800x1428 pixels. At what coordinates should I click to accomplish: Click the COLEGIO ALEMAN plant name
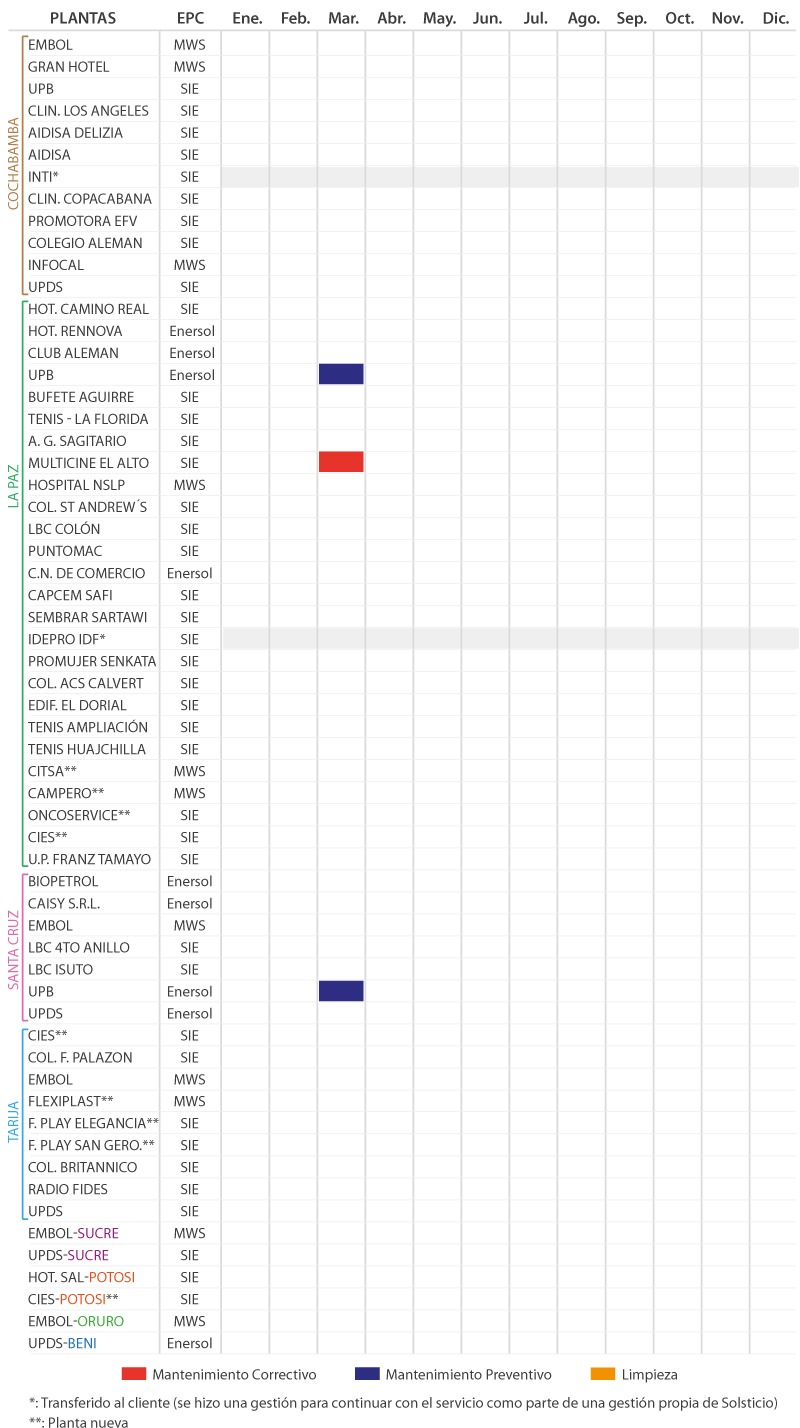pos(85,243)
